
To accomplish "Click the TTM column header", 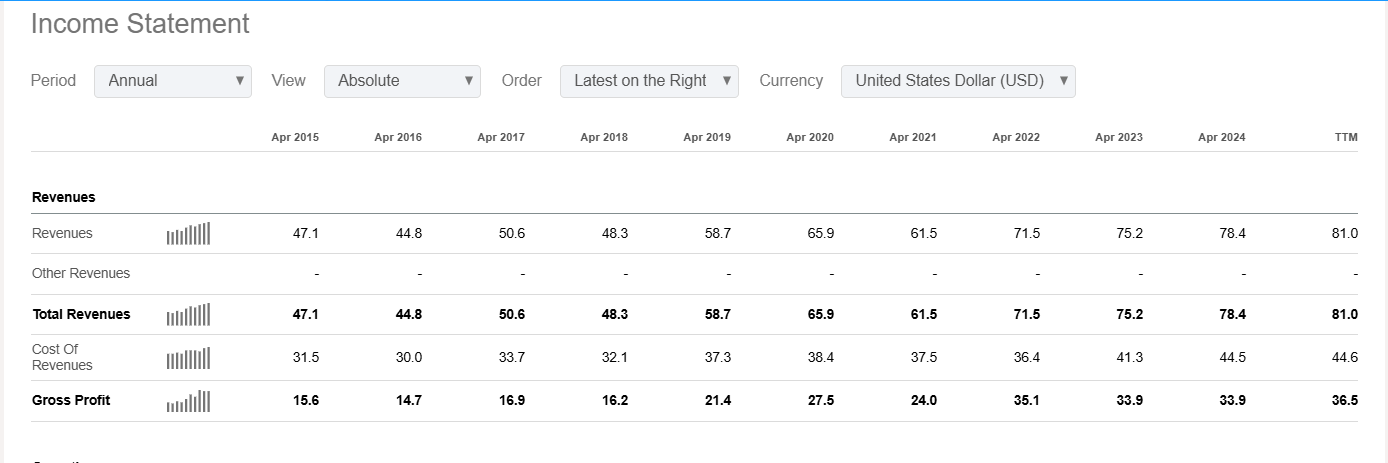I will [x=1346, y=137].
